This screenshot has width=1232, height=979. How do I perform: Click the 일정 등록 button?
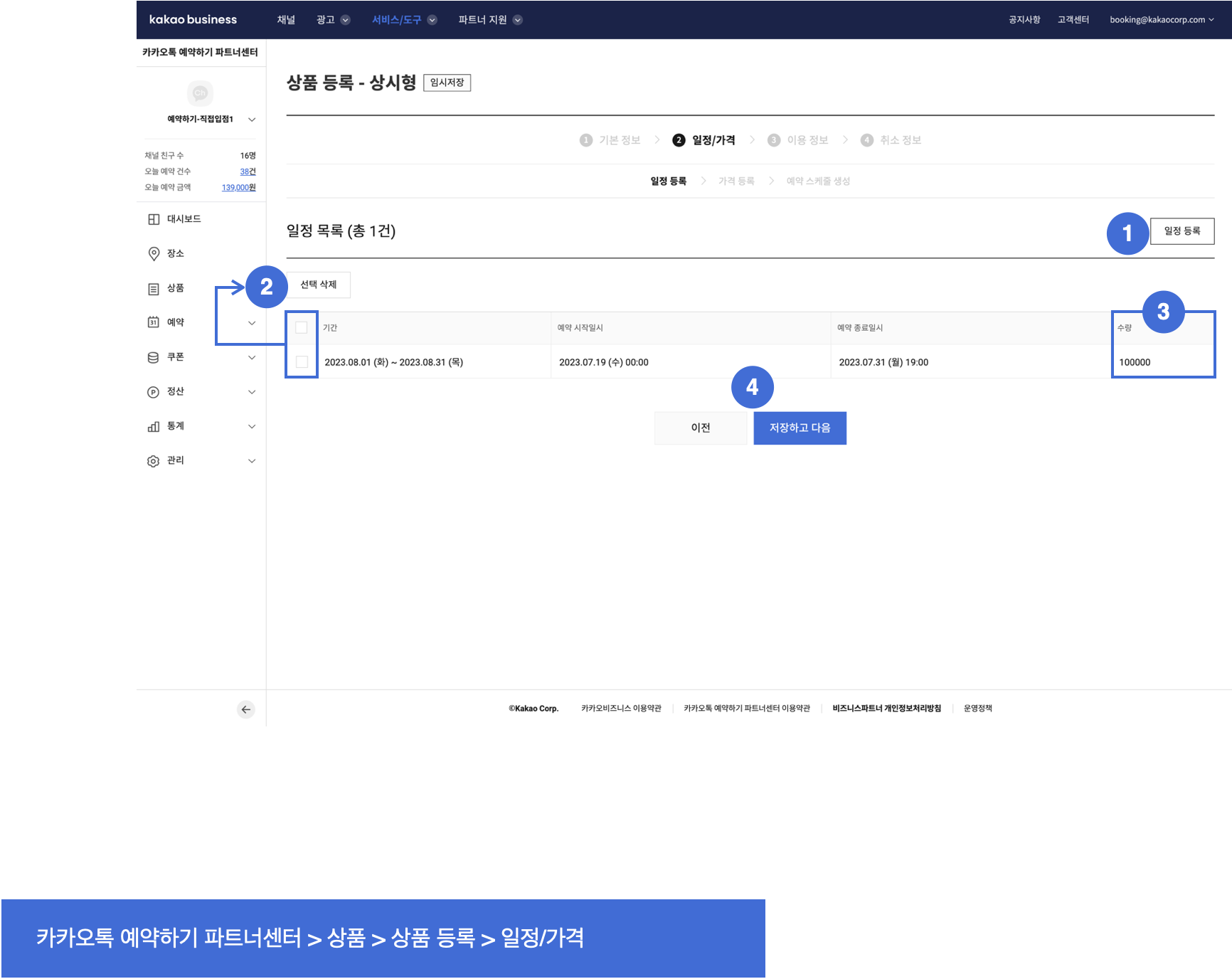pos(1181,231)
